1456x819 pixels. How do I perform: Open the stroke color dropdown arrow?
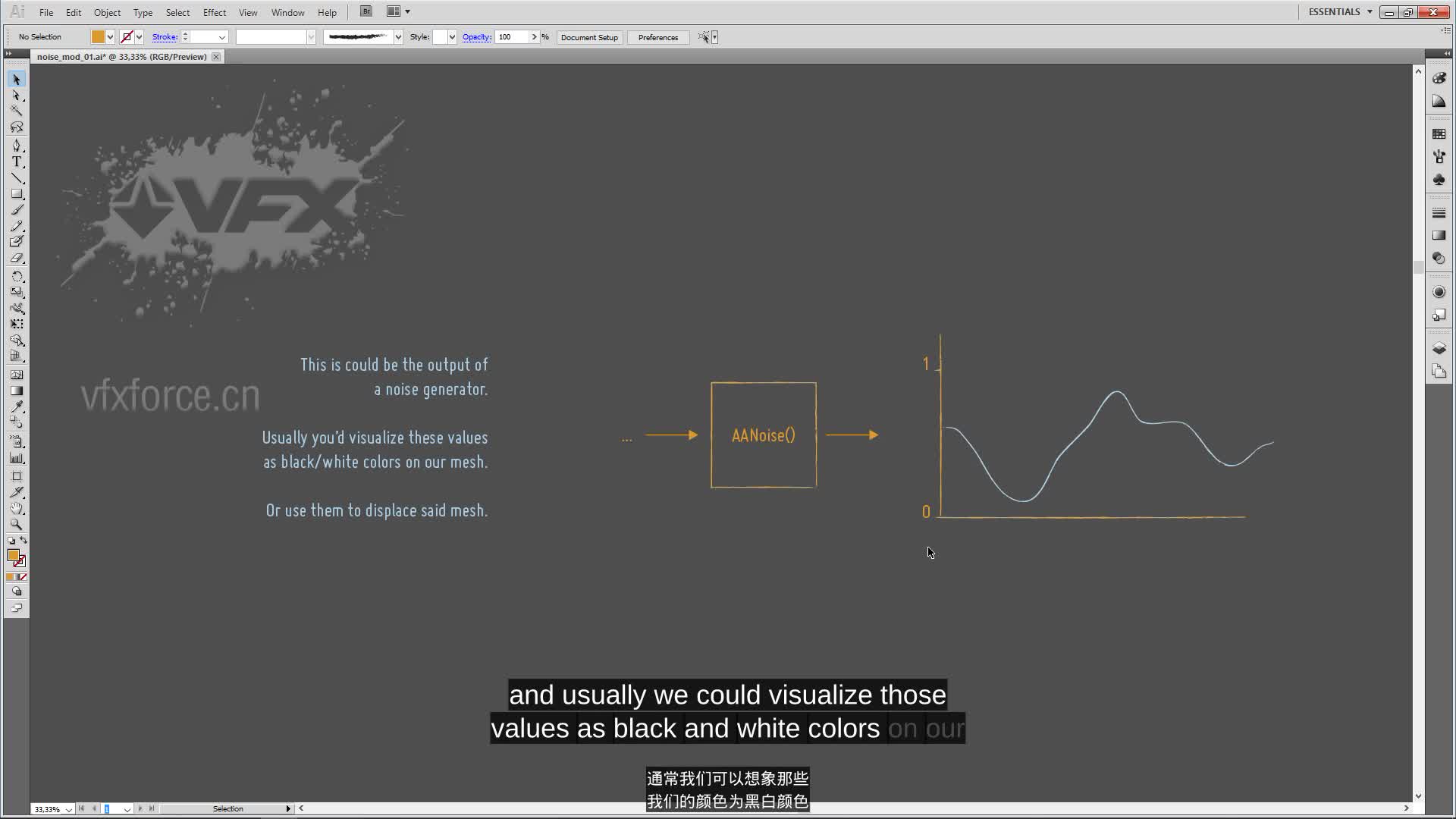(x=139, y=37)
